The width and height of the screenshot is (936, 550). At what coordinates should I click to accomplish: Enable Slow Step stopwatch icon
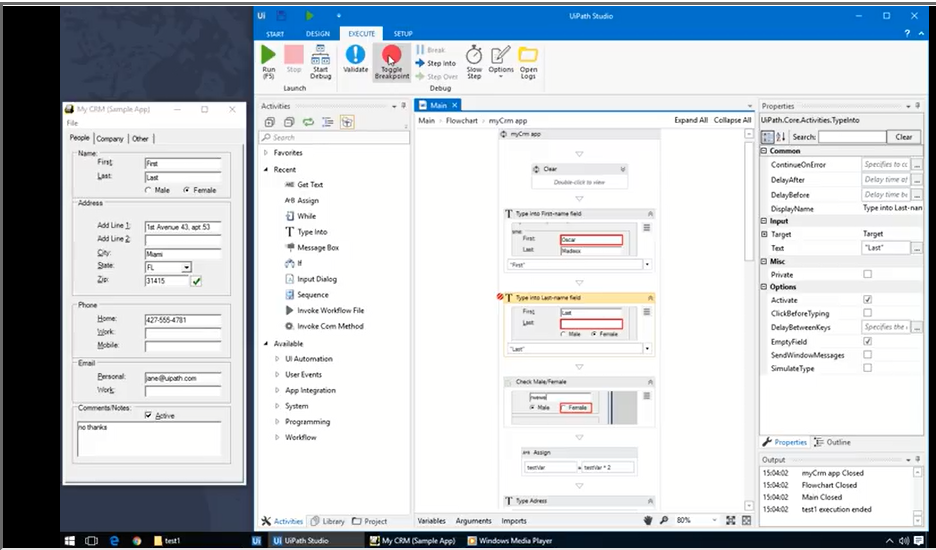[474, 54]
